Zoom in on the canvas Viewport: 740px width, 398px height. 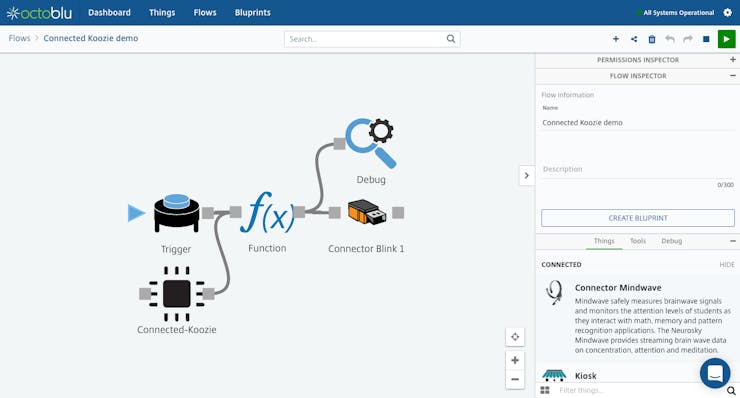515,360
